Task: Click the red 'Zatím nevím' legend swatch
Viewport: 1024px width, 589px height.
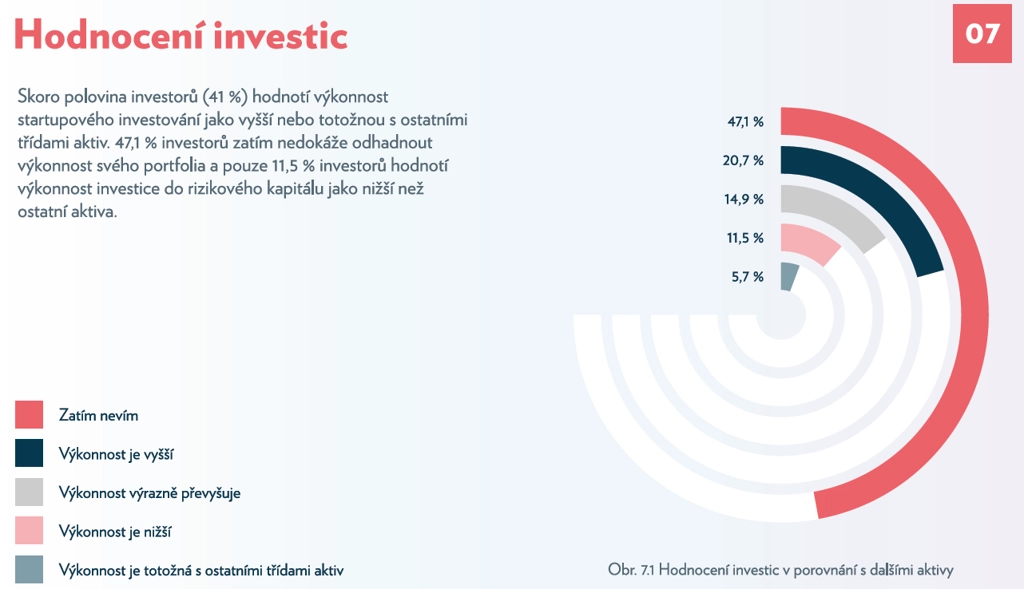Action: pyautogui.click(x=29, y=415)
